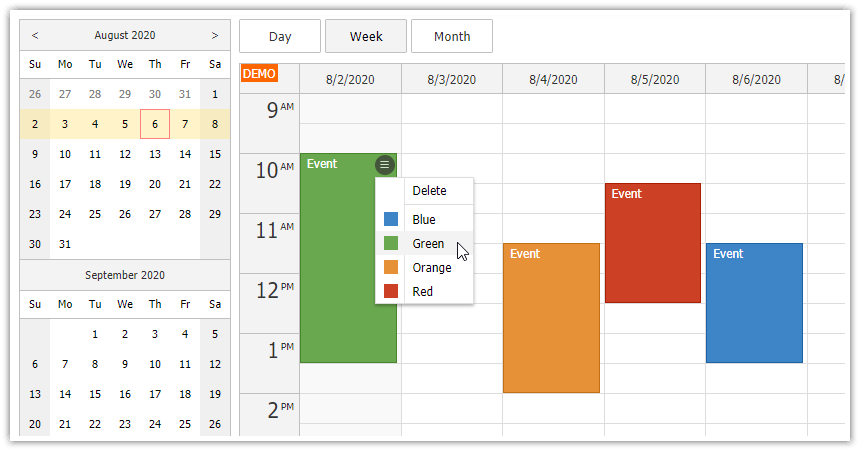Click the 8/3/2020 column header
The height and width of the screenshot is (451, 860).
click(452, 79)
